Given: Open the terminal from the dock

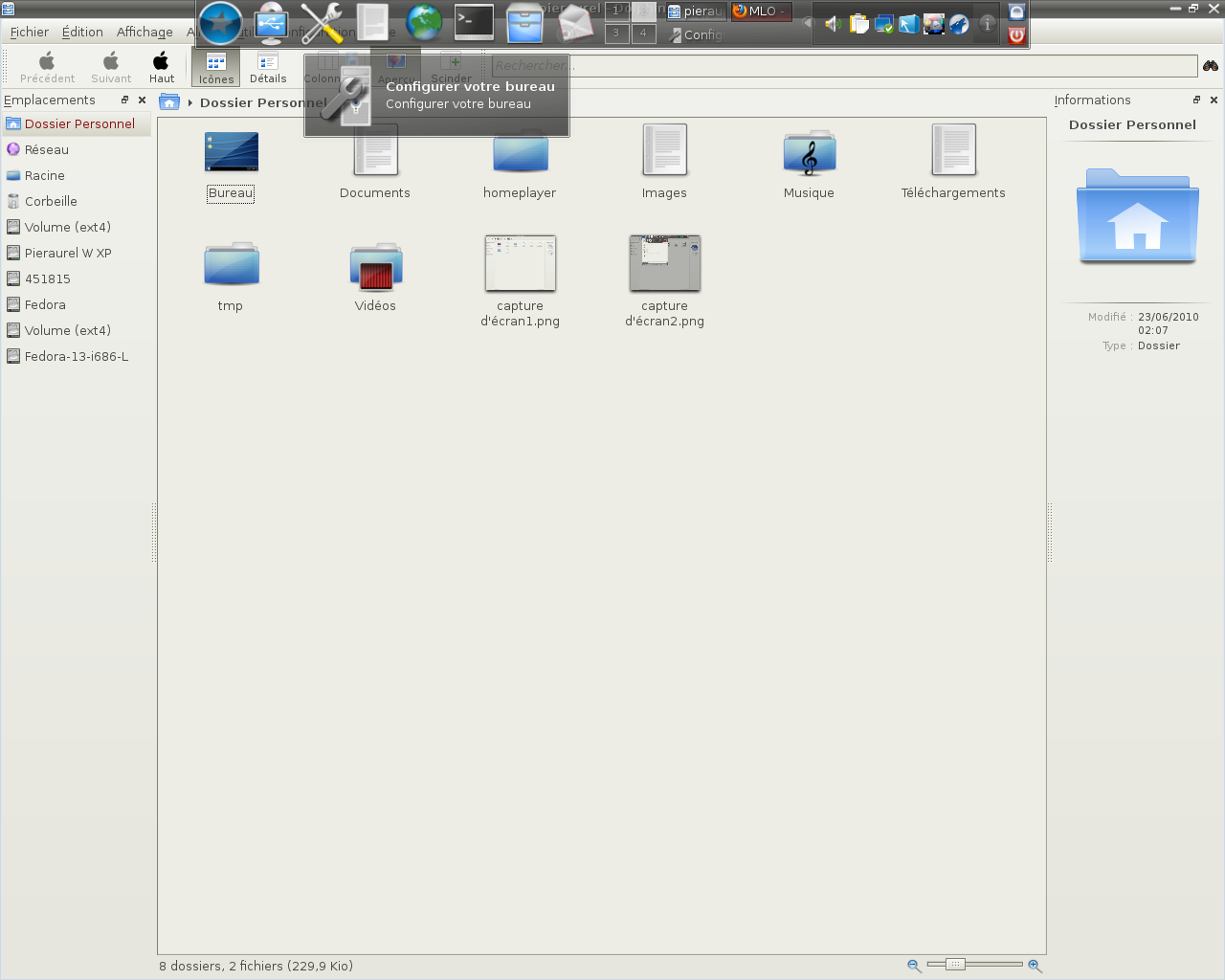Looking at the screenshot, I should click(x=474, y=23).
